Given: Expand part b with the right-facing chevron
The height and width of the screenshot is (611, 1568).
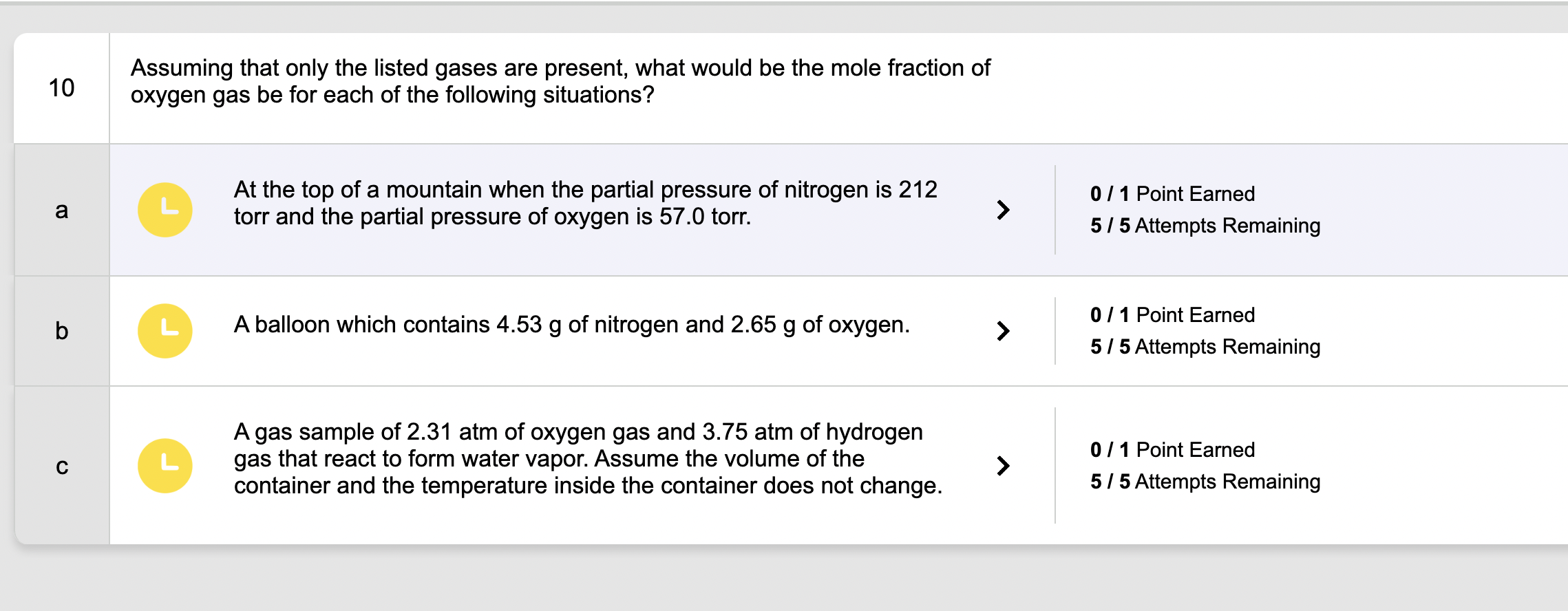Looking at the screenshot, I should (x=1004, y=329).
